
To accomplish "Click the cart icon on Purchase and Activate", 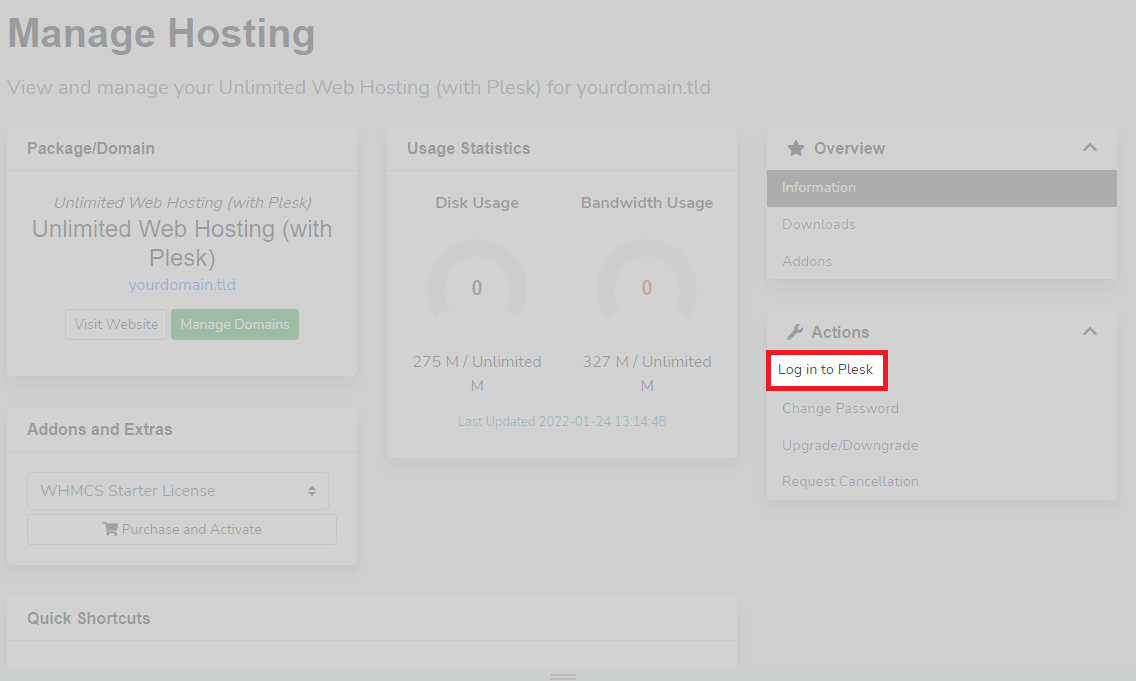I will pos(112,528).
